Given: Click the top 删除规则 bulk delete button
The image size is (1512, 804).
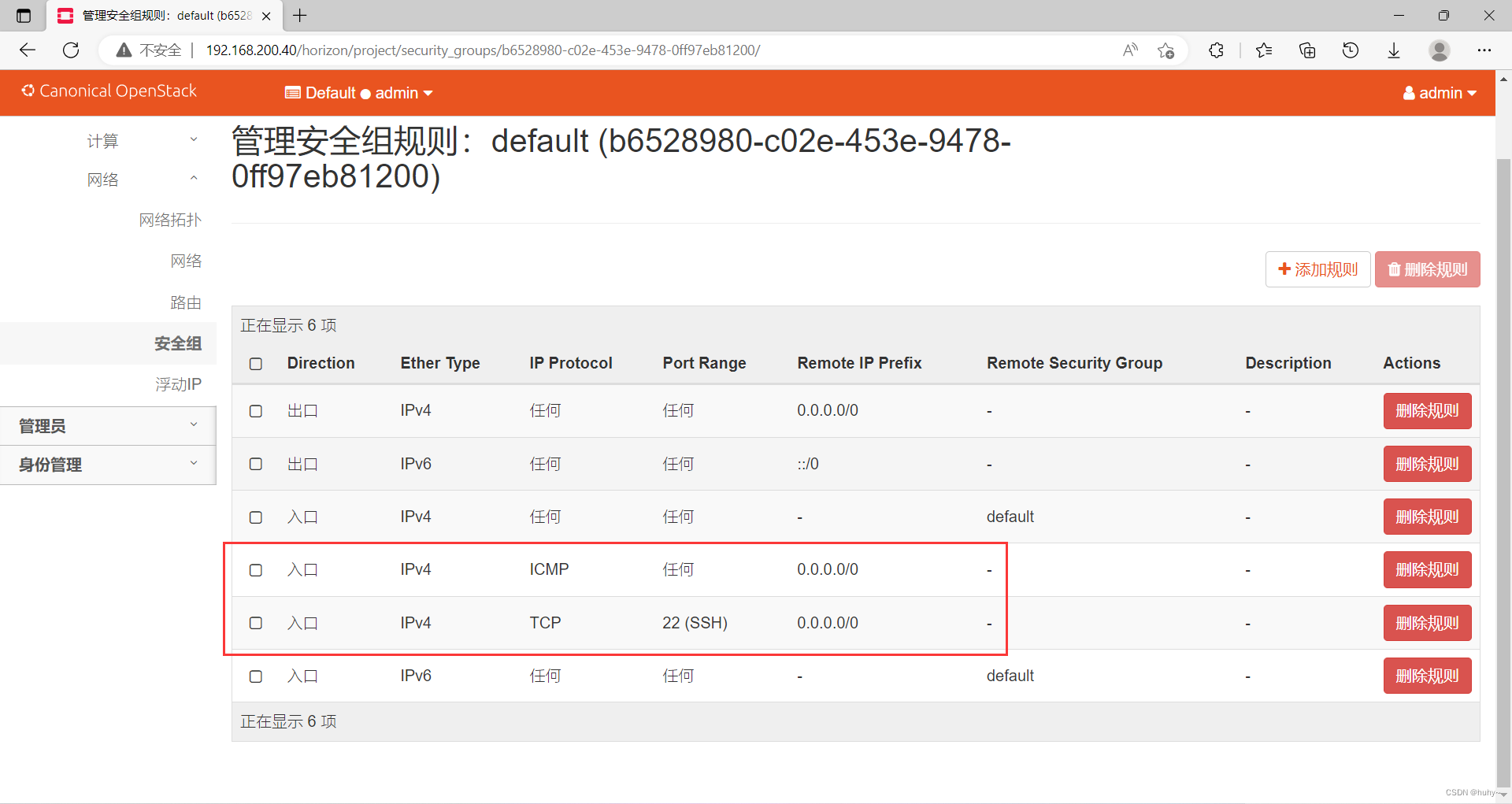Looking at the screenshot, I should pos(1428,269).
